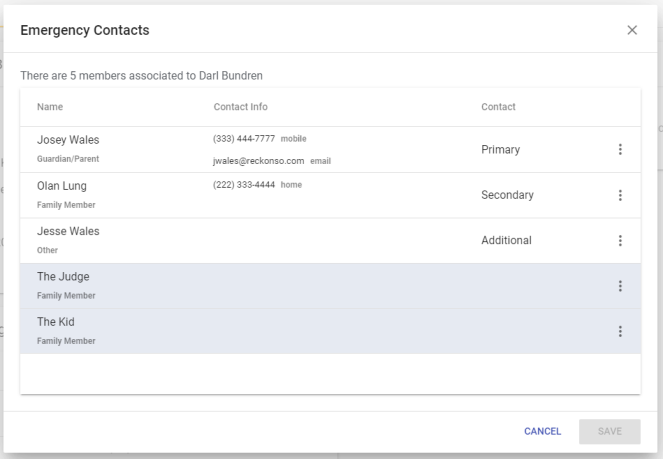Select the Josey Wales contact name

tap(69, 139)
